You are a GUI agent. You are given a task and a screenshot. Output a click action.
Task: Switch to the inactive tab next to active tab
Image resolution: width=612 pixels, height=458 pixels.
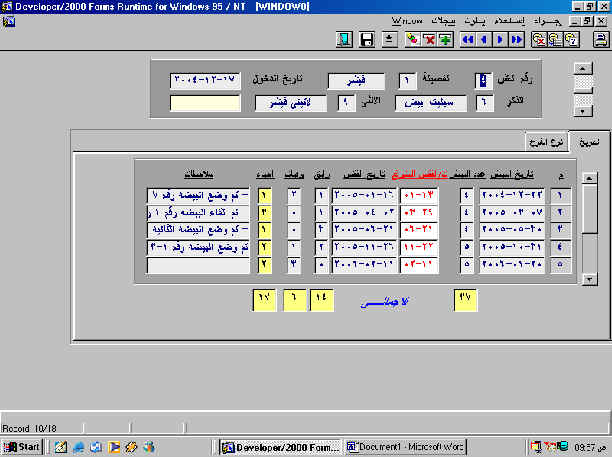coord(546,143)
